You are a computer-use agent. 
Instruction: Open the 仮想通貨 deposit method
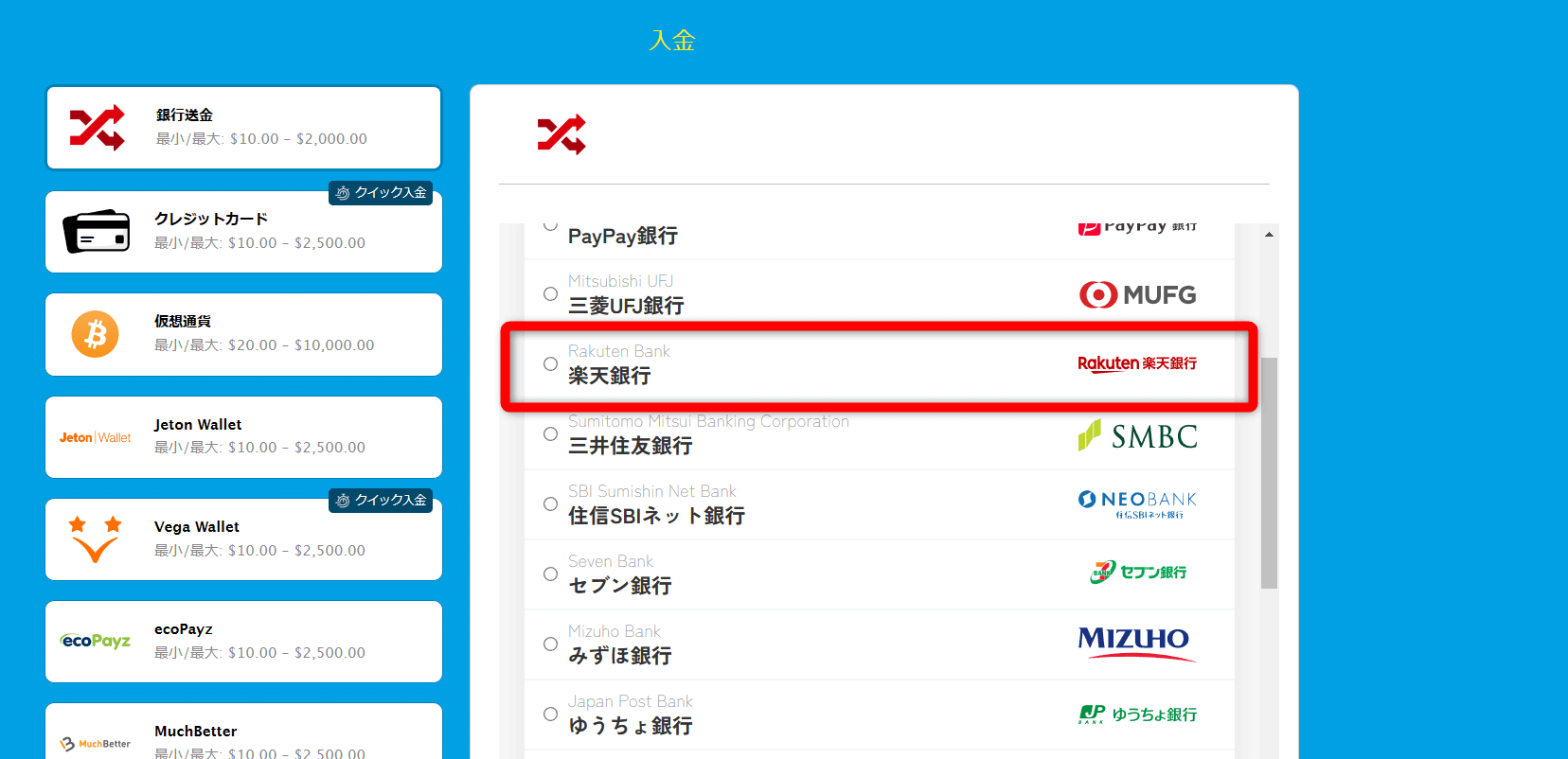coord(243,334)
